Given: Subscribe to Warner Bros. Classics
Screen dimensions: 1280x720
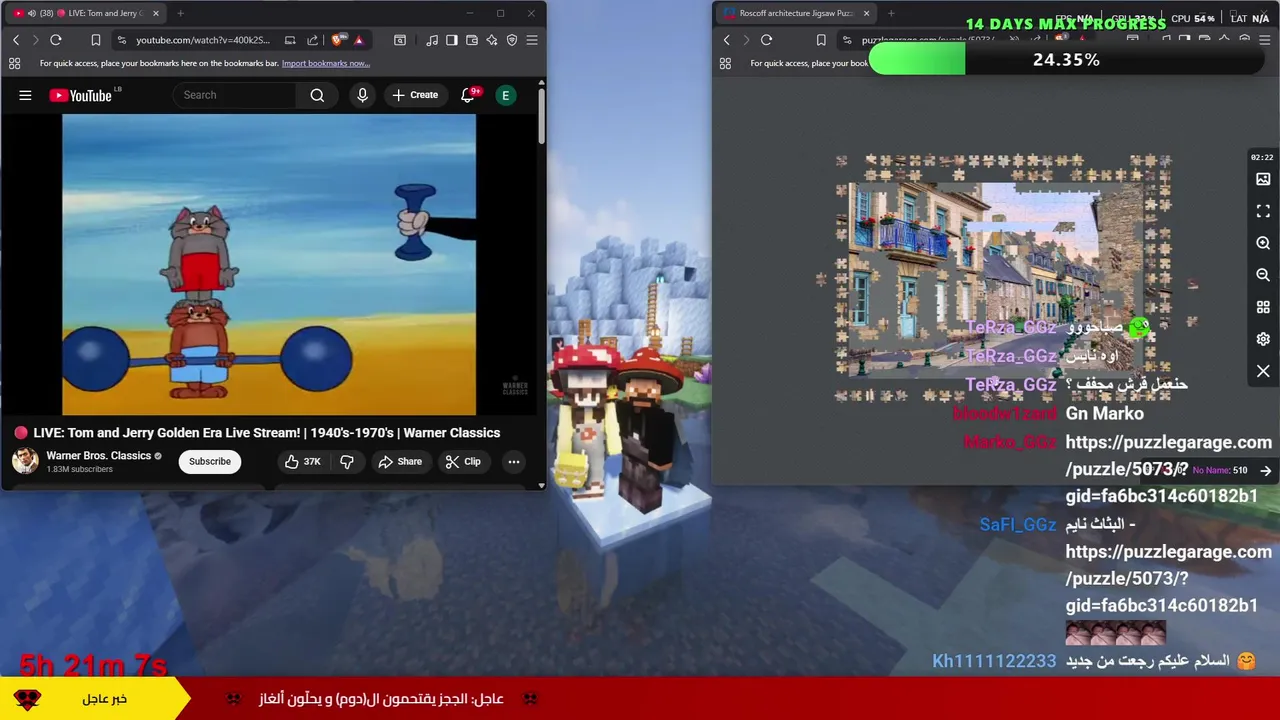Looking at the screenshot, I should [x=210, y=461].
